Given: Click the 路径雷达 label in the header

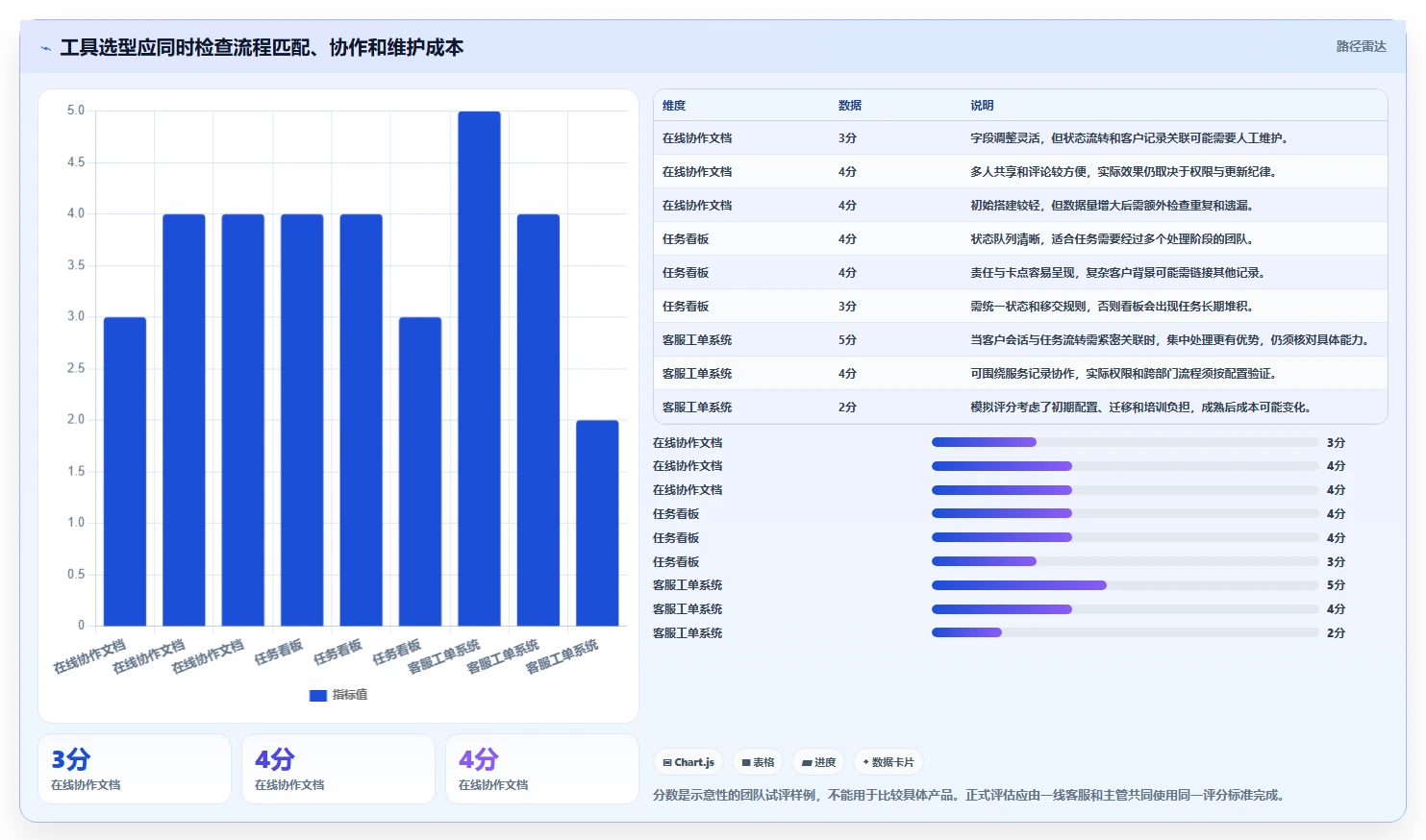Looking at the screenshot, I should (x=1361, y=46).
